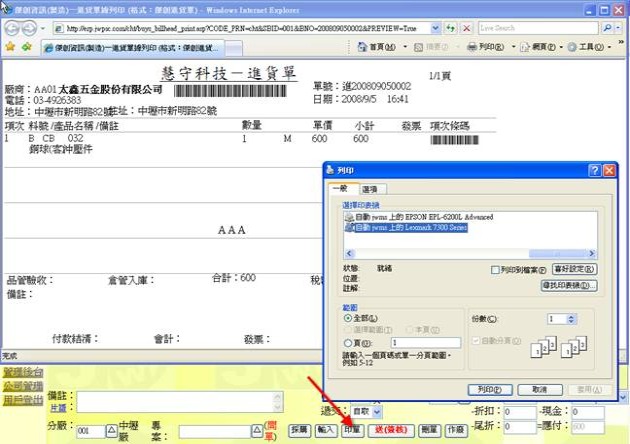Switch to the 選項 tab in print dialog
Image resolution: width=630 pixels, height=444 pixels.
point(370,189)
